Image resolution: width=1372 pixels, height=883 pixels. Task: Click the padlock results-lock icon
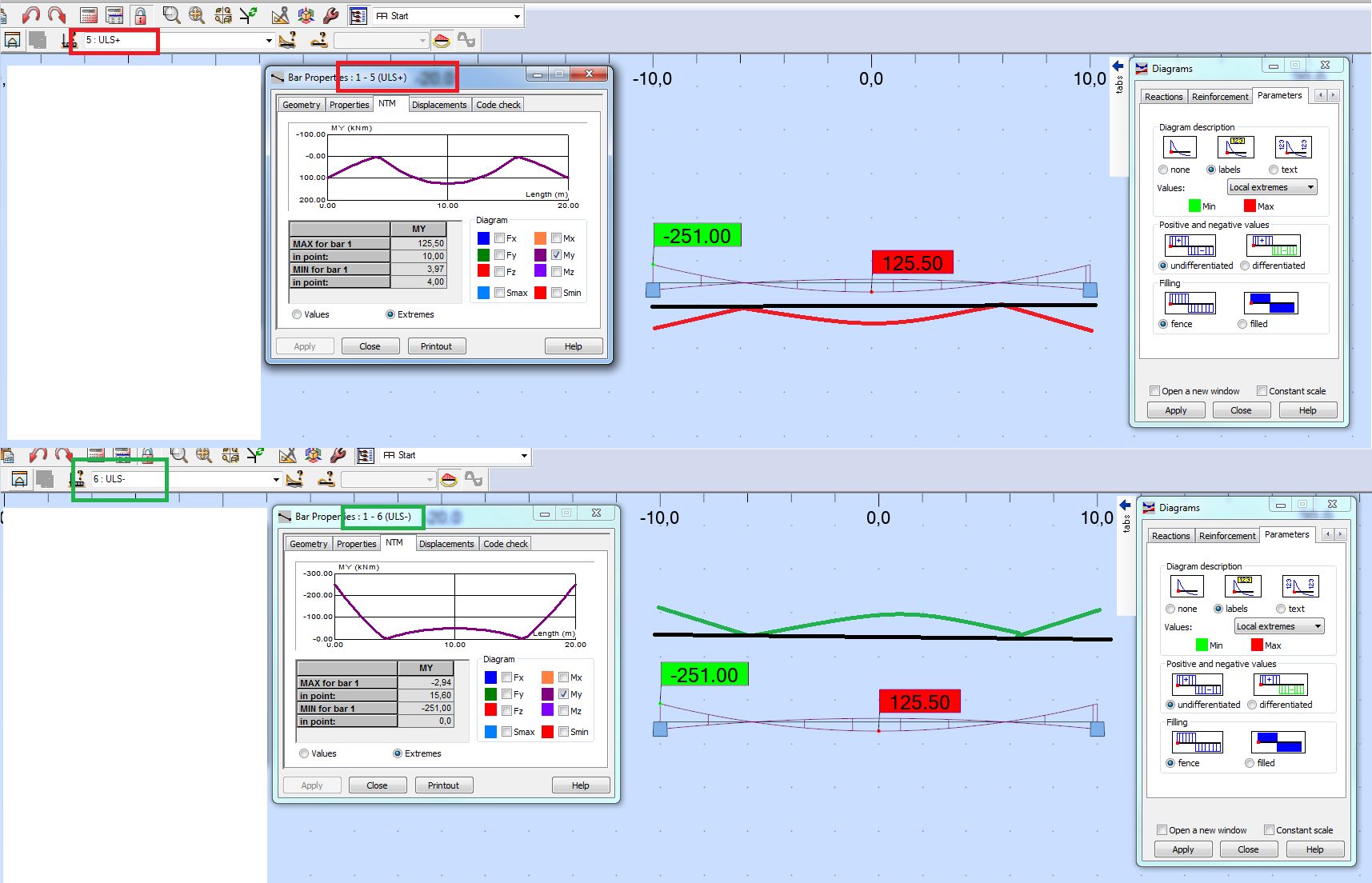click(141, 14)
